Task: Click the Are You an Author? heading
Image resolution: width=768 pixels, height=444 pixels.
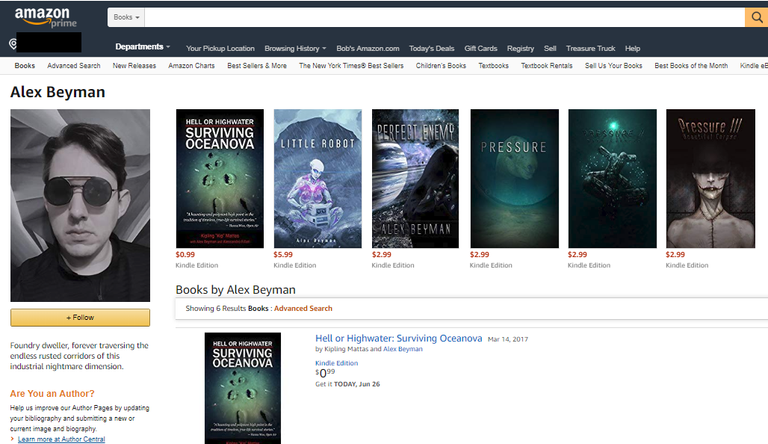Action: (x=52, y=394)
